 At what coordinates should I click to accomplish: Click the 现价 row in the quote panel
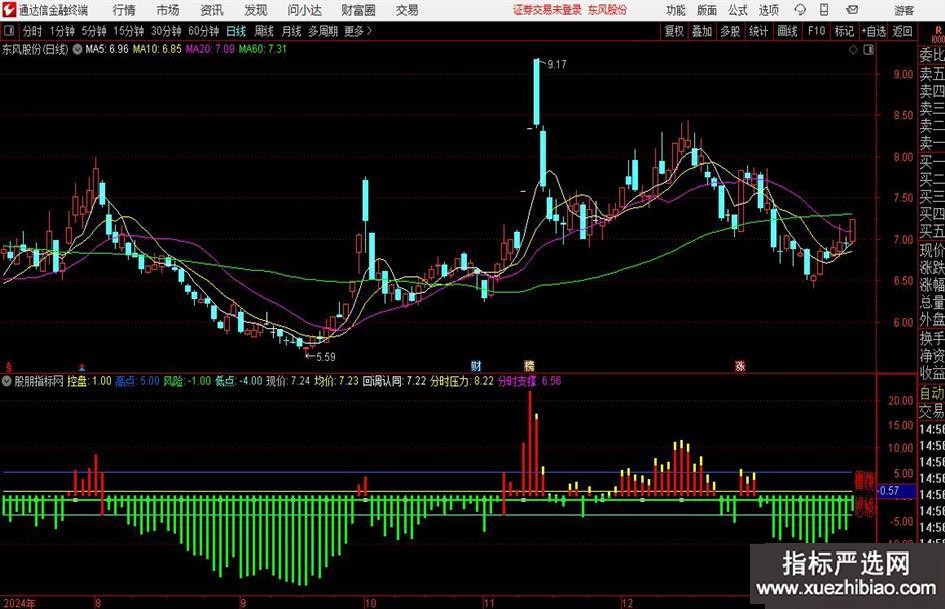(x=932, y=250)
